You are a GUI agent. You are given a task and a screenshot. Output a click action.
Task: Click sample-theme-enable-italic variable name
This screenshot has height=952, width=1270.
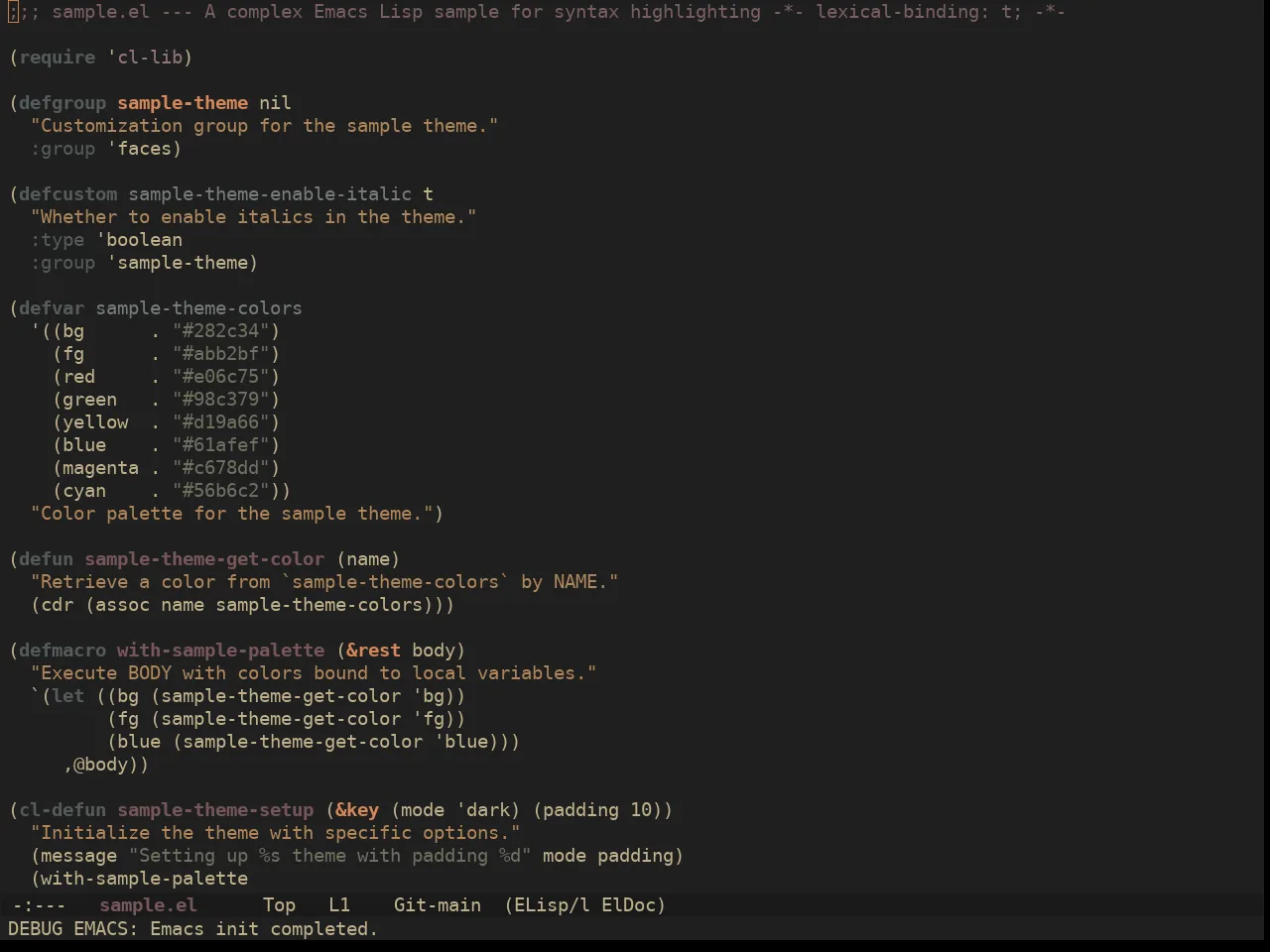[x=270, y=194]
